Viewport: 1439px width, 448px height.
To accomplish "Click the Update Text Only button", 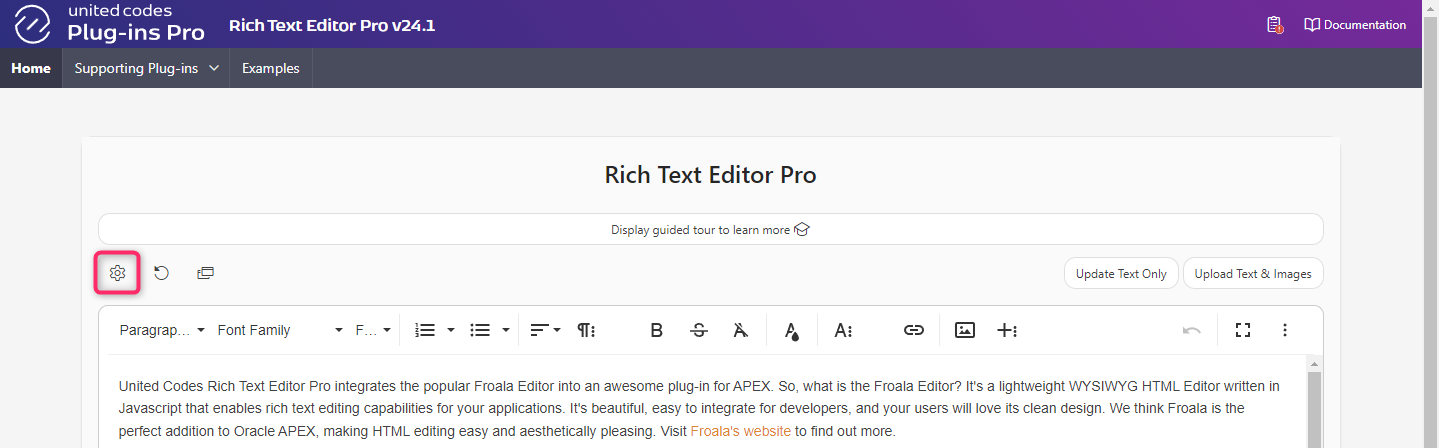I will click(x=1121, y=273).
